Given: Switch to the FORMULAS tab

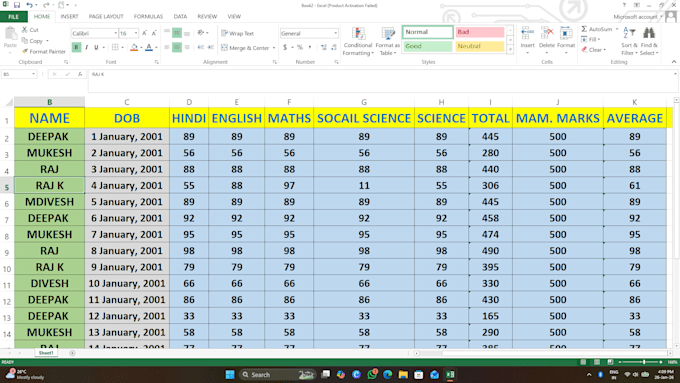Looking at the screenshot, I should [148, 16].
